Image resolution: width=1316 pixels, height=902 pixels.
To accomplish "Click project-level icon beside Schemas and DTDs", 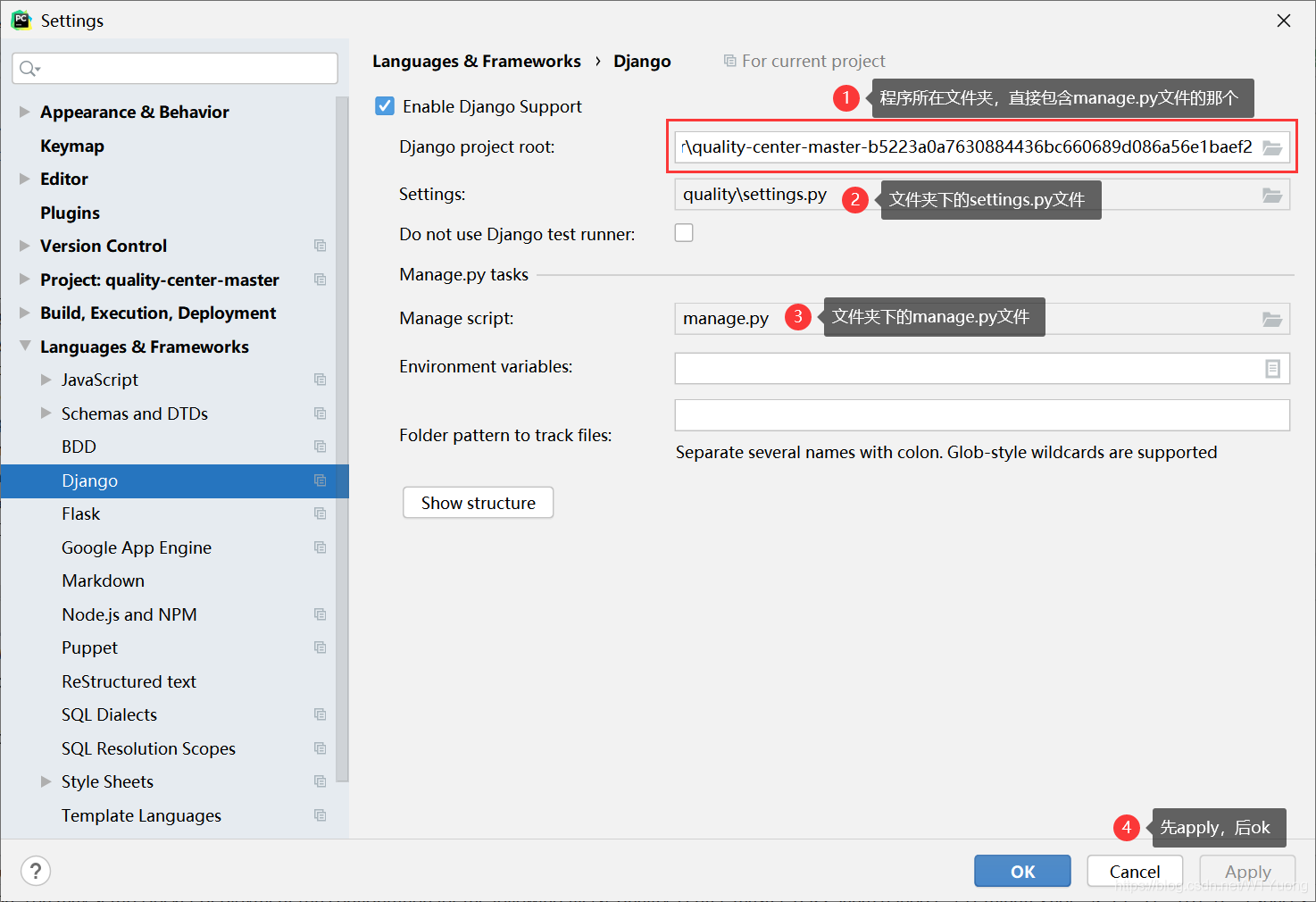I will [x=320, y=413].
